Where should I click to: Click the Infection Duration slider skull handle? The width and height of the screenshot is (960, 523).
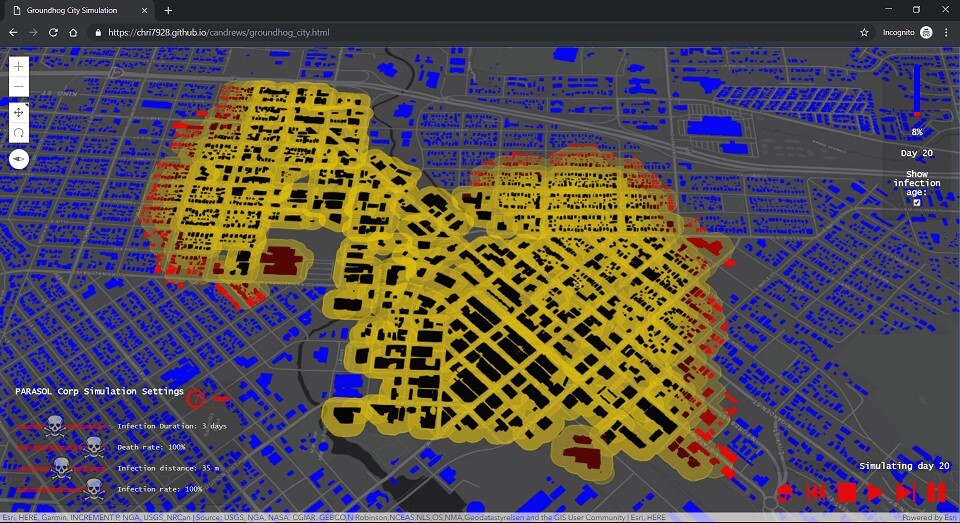55,426
